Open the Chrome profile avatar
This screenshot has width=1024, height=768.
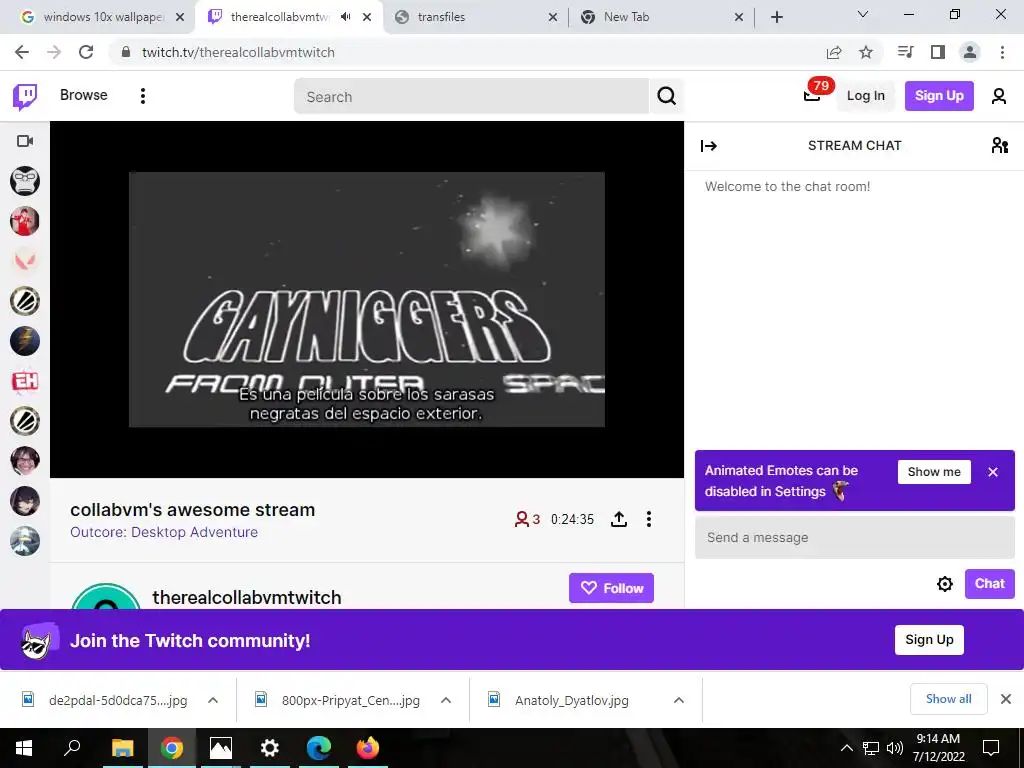(x=970, y=52)
